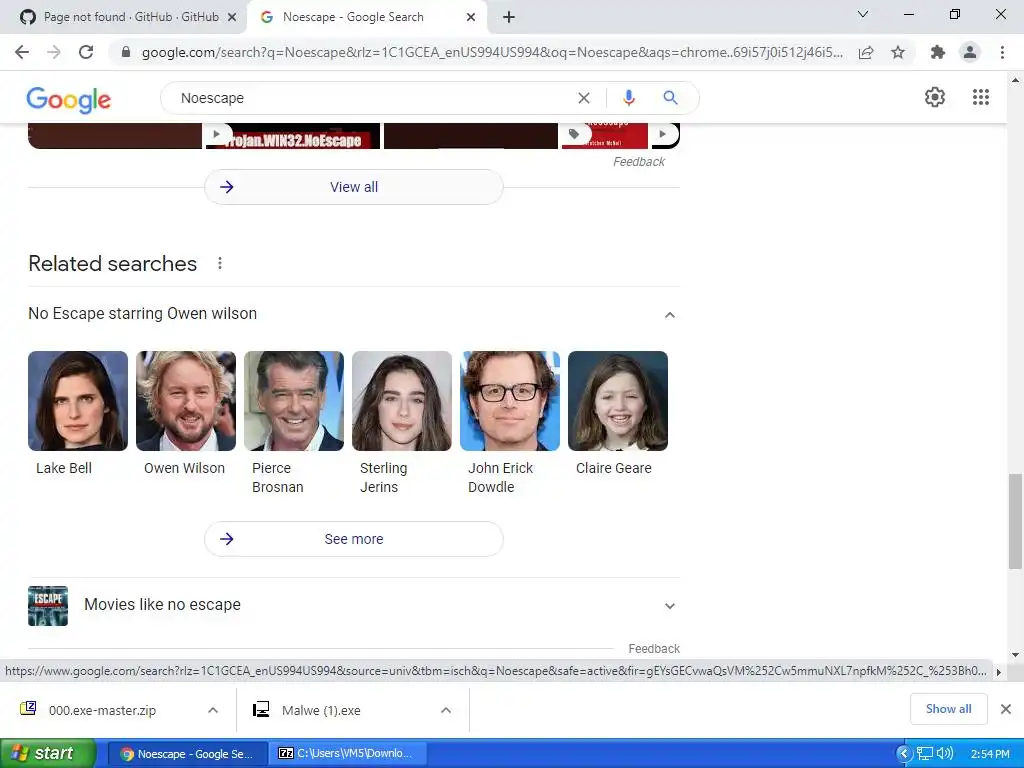Go back to the previous page
This screenshot has height=768, width=1024.
pos(22,52)
